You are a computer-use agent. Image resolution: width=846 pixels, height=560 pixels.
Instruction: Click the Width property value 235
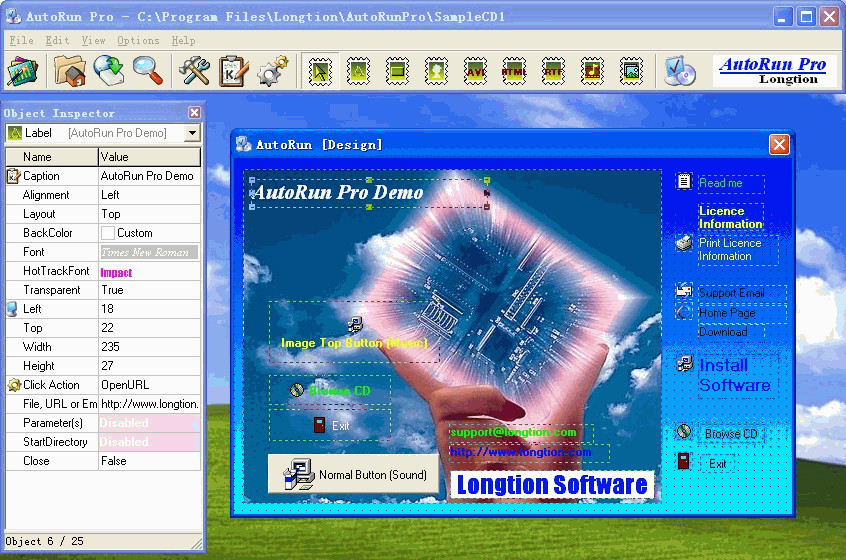(x=149, y=347)
